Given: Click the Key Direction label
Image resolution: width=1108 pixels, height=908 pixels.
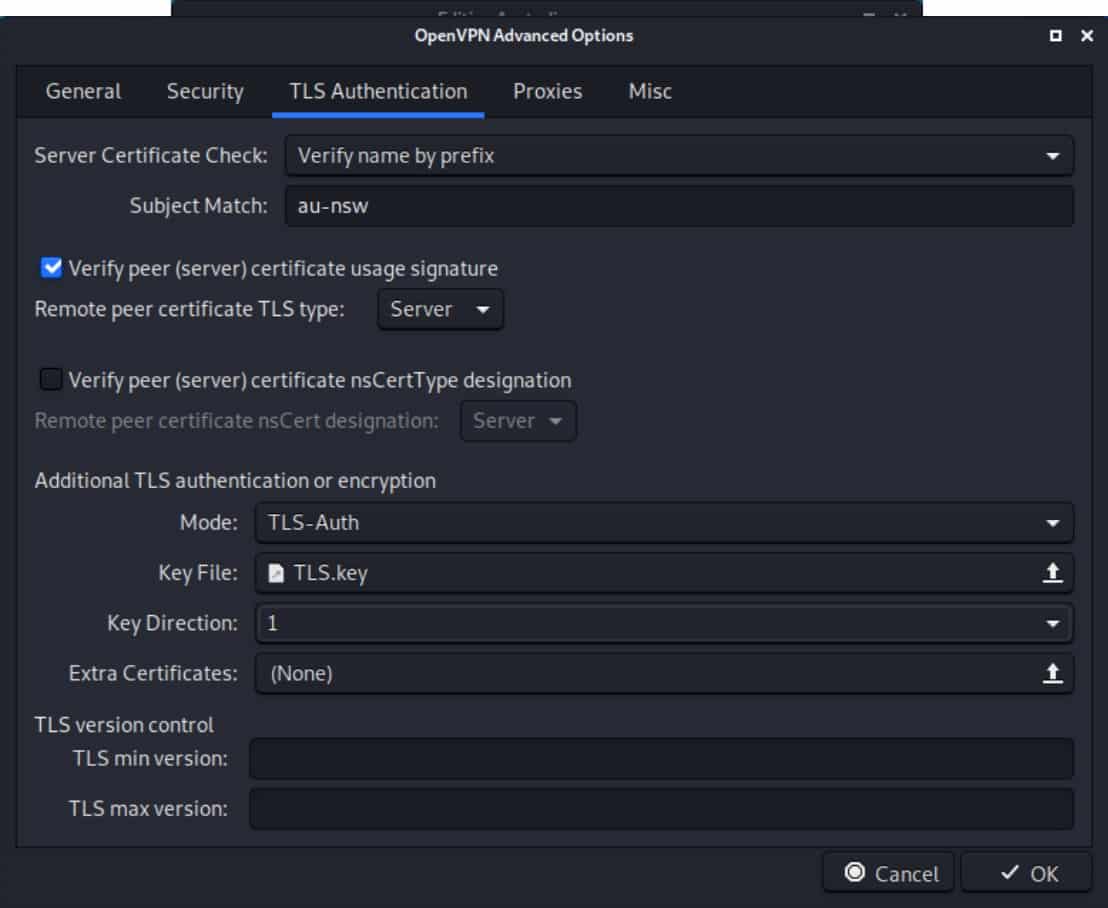Looking at the screenshot, I should pyautogui.click(x=172, y=623).
